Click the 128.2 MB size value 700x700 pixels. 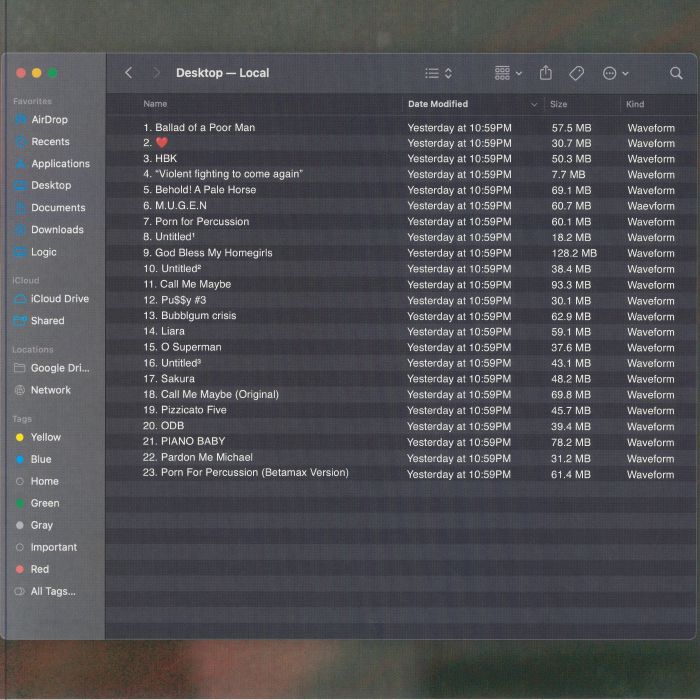click(574, 253)
